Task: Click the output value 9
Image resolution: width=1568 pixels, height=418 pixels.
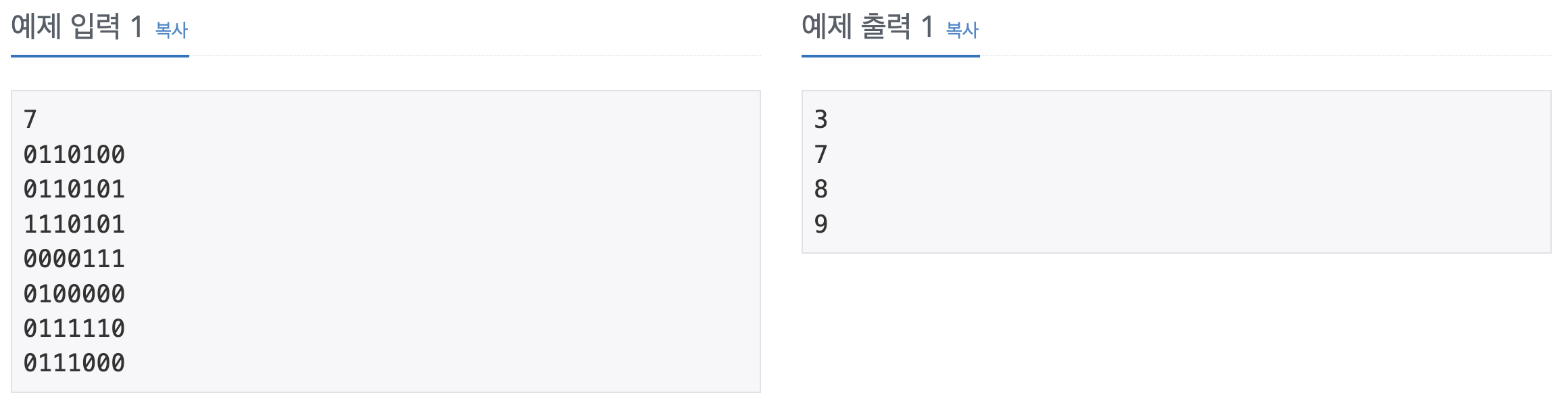Action: click(x=819, y=224)
